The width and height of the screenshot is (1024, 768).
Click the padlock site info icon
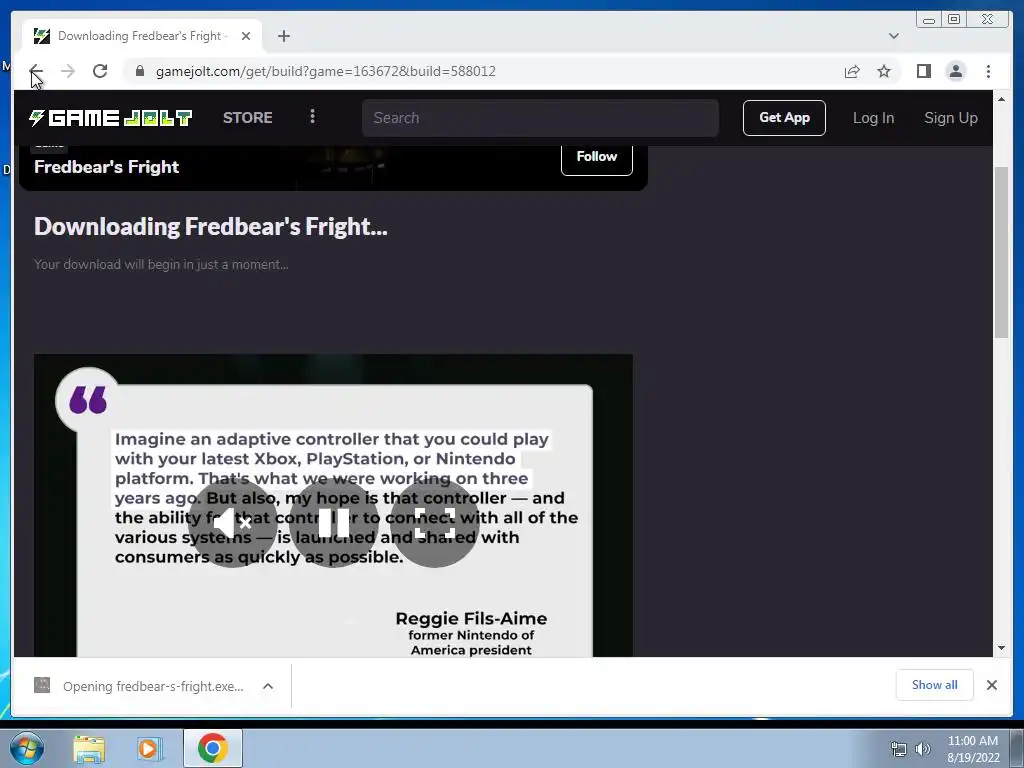pos(139,71)
